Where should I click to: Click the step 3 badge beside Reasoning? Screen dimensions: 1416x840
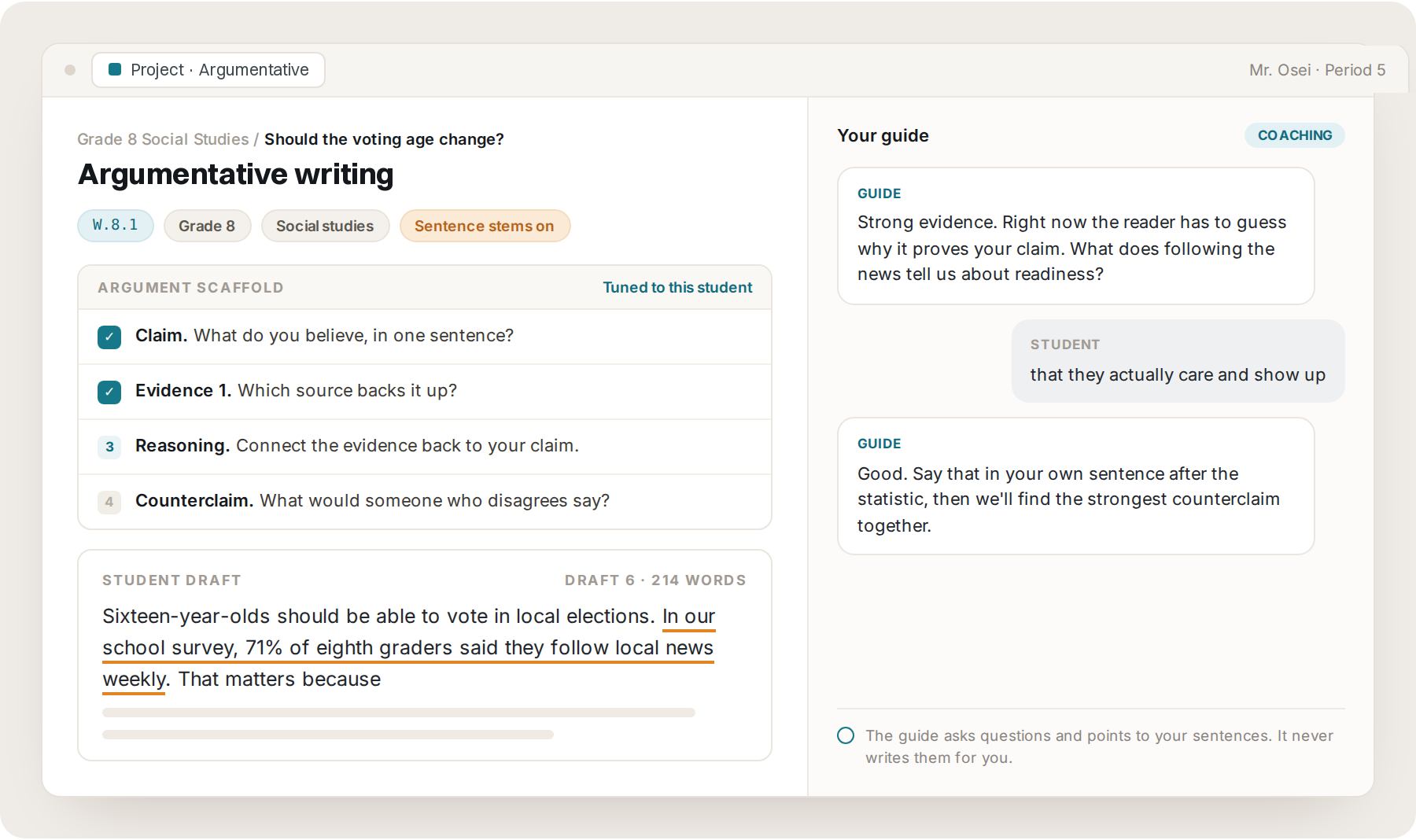pos(109,447)
